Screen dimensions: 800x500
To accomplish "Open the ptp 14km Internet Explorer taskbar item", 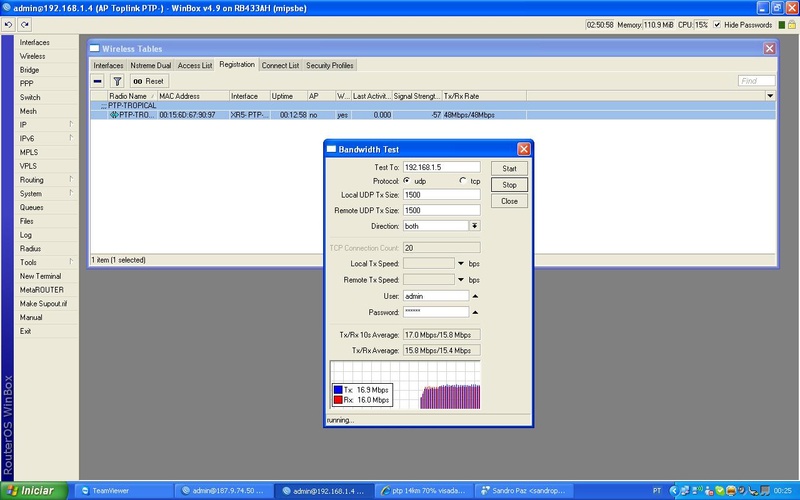I will [x=424, y=491].
